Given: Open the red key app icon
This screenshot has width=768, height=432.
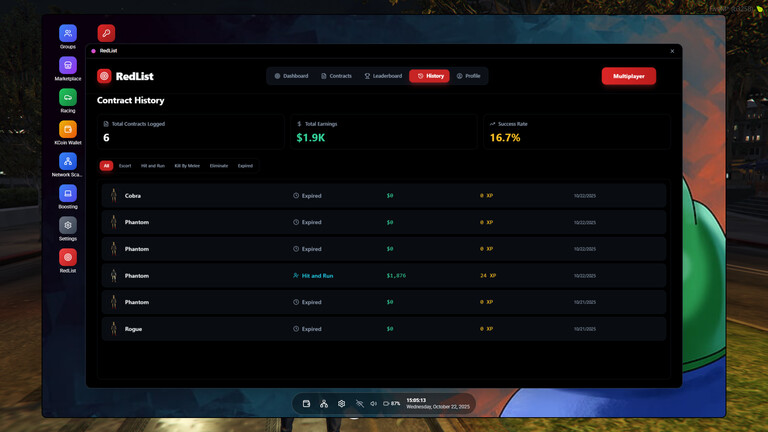Looking at the screenshot, I should 106,33.
